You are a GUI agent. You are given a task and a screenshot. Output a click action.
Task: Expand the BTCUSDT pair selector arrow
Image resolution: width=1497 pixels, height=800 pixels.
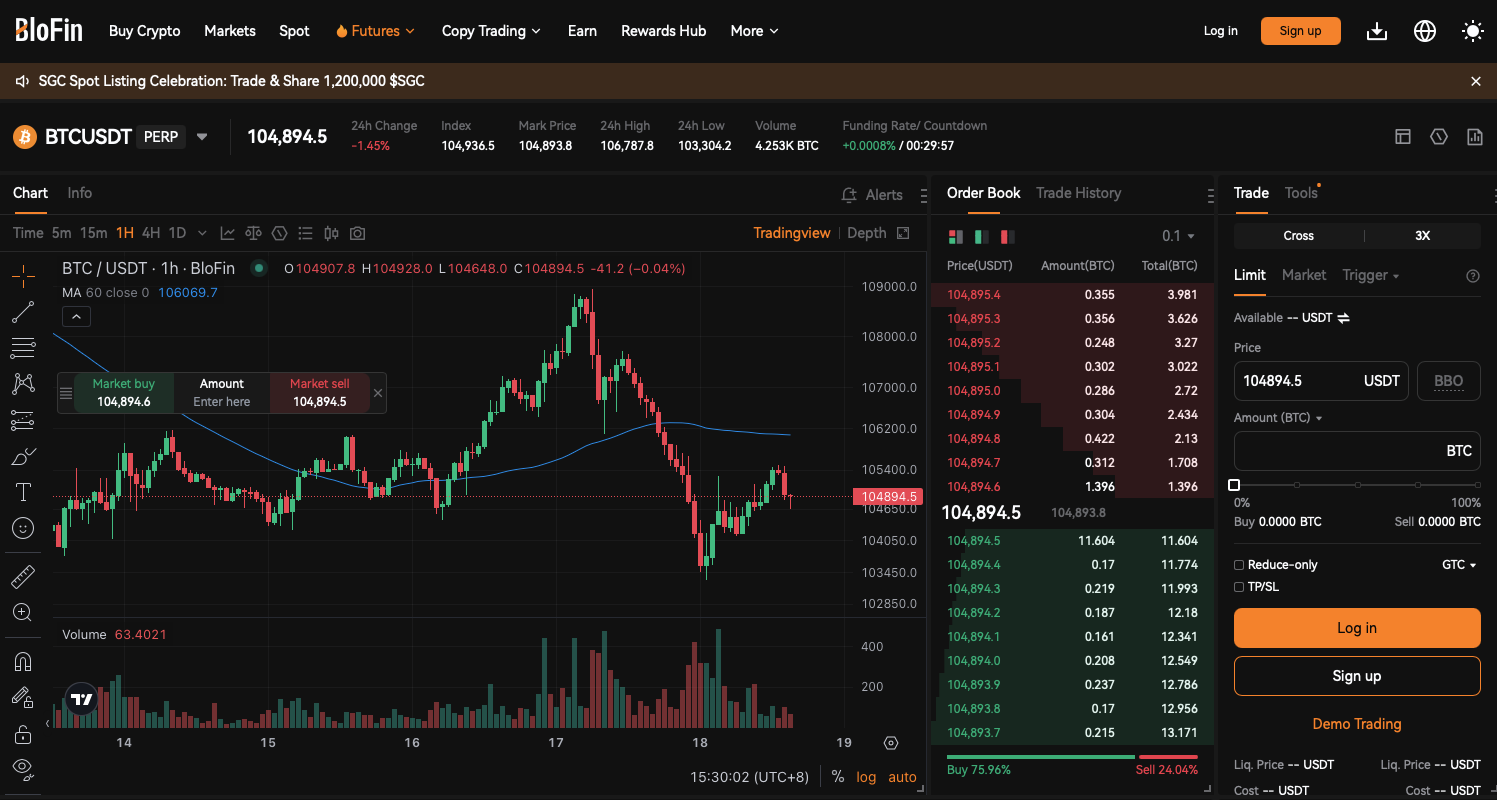(202, 137)
